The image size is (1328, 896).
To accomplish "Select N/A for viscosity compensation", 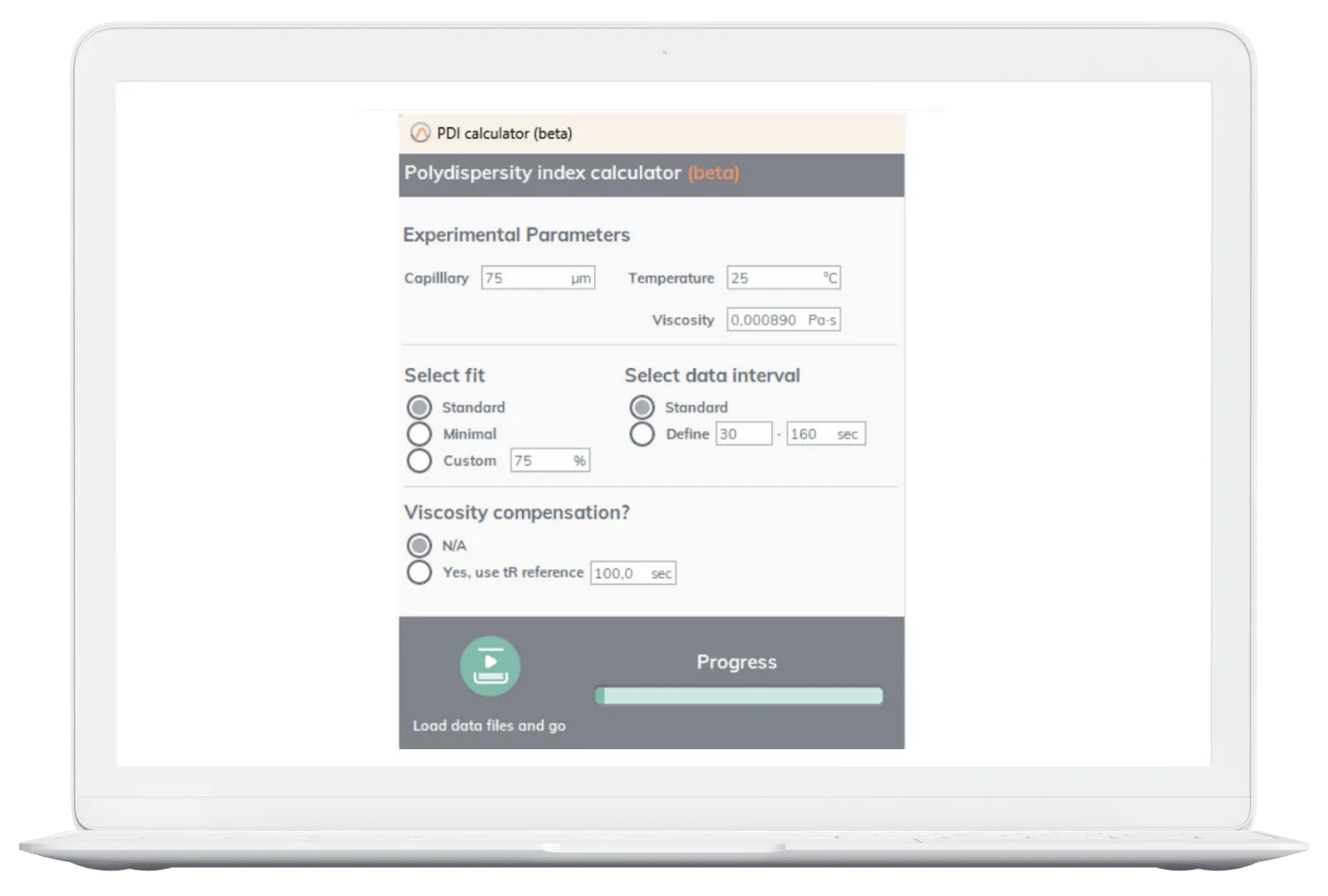I will 419,545.
